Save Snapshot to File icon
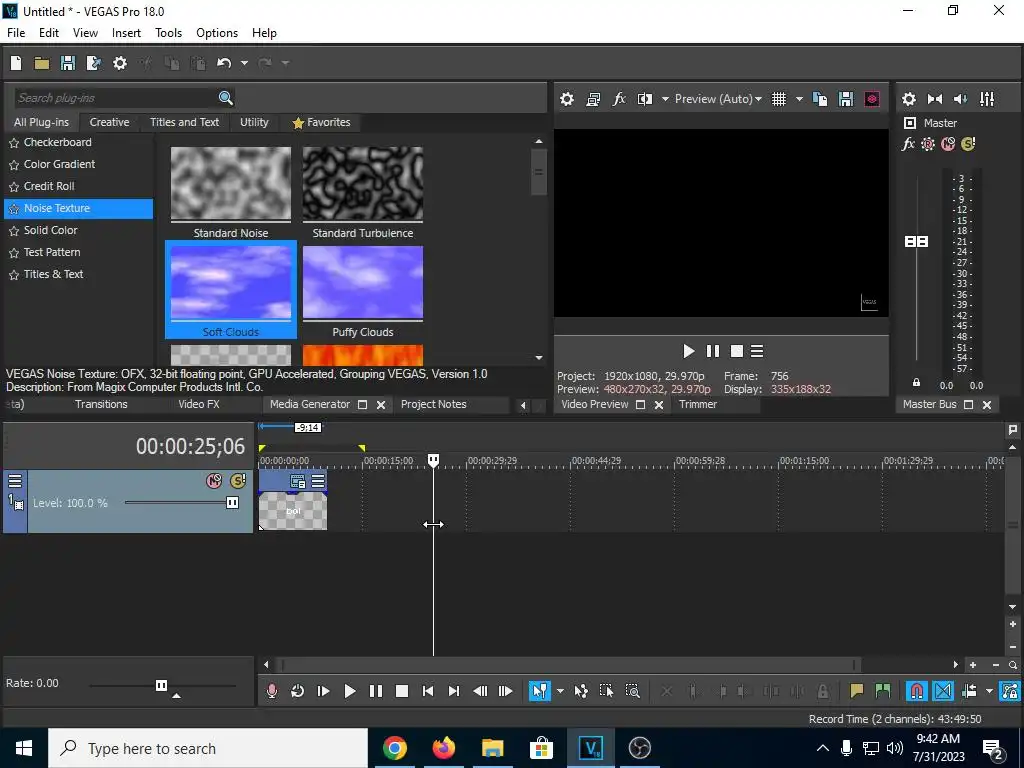The height and width of the screenshot is (768, 1024). tap(846, 99)
